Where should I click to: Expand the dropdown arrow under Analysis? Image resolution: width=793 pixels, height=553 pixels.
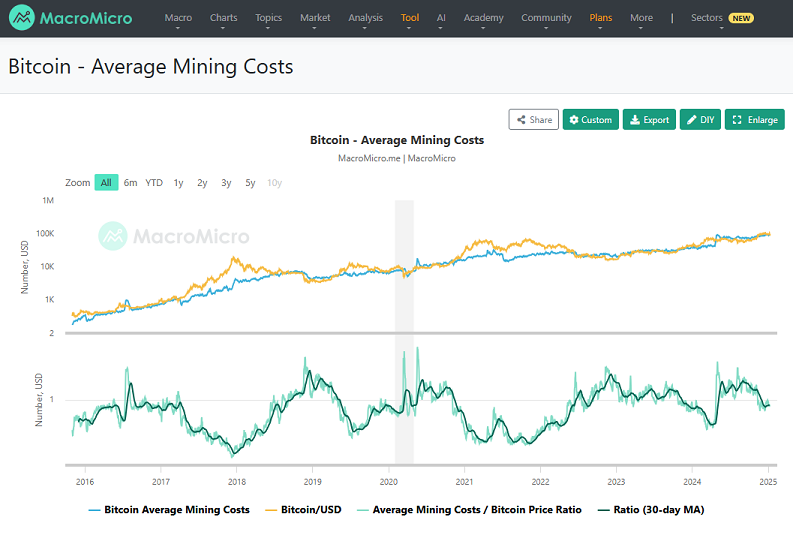point(365,28)
